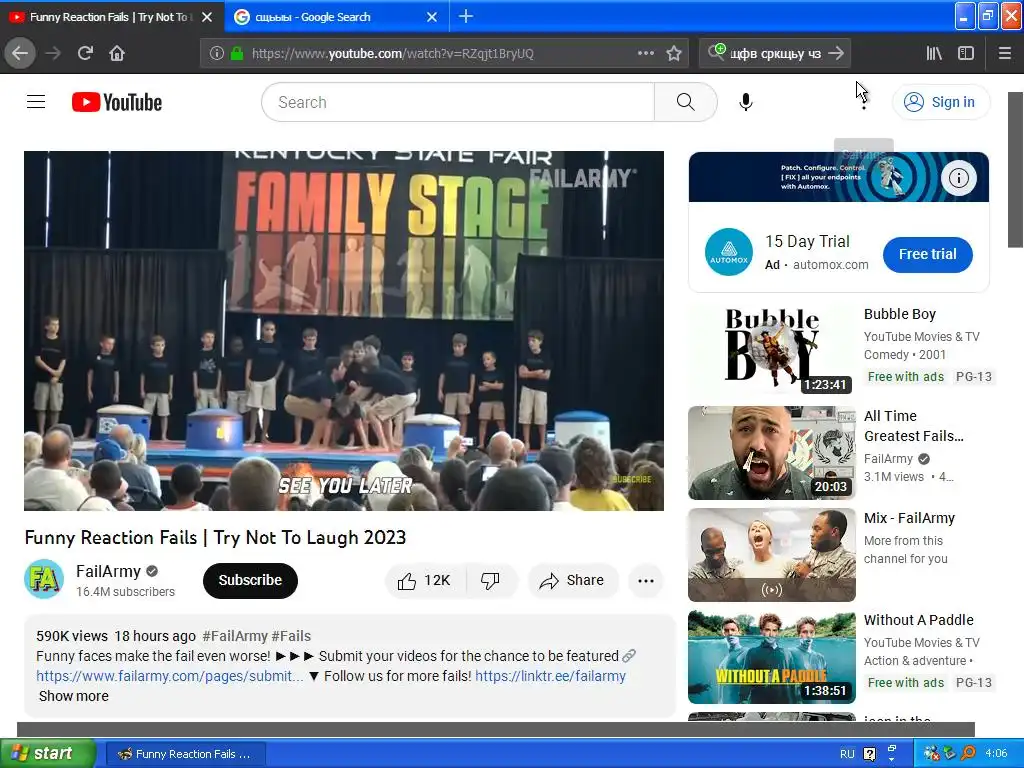The height and width of the screenshot is (768, 1024).
Task: Search with your voice microphone icon
Action: (x=746, y=102)
